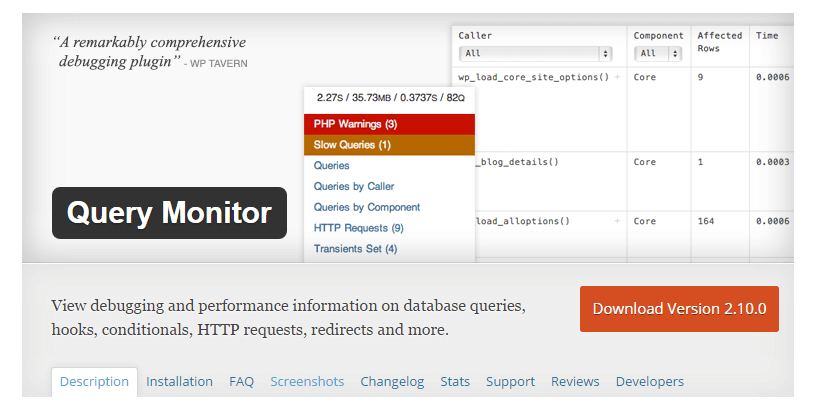Choose Queries by Caller entry
Image resolution: width=820 pixels, height=408 pixels.
click(x=354, y=186)
